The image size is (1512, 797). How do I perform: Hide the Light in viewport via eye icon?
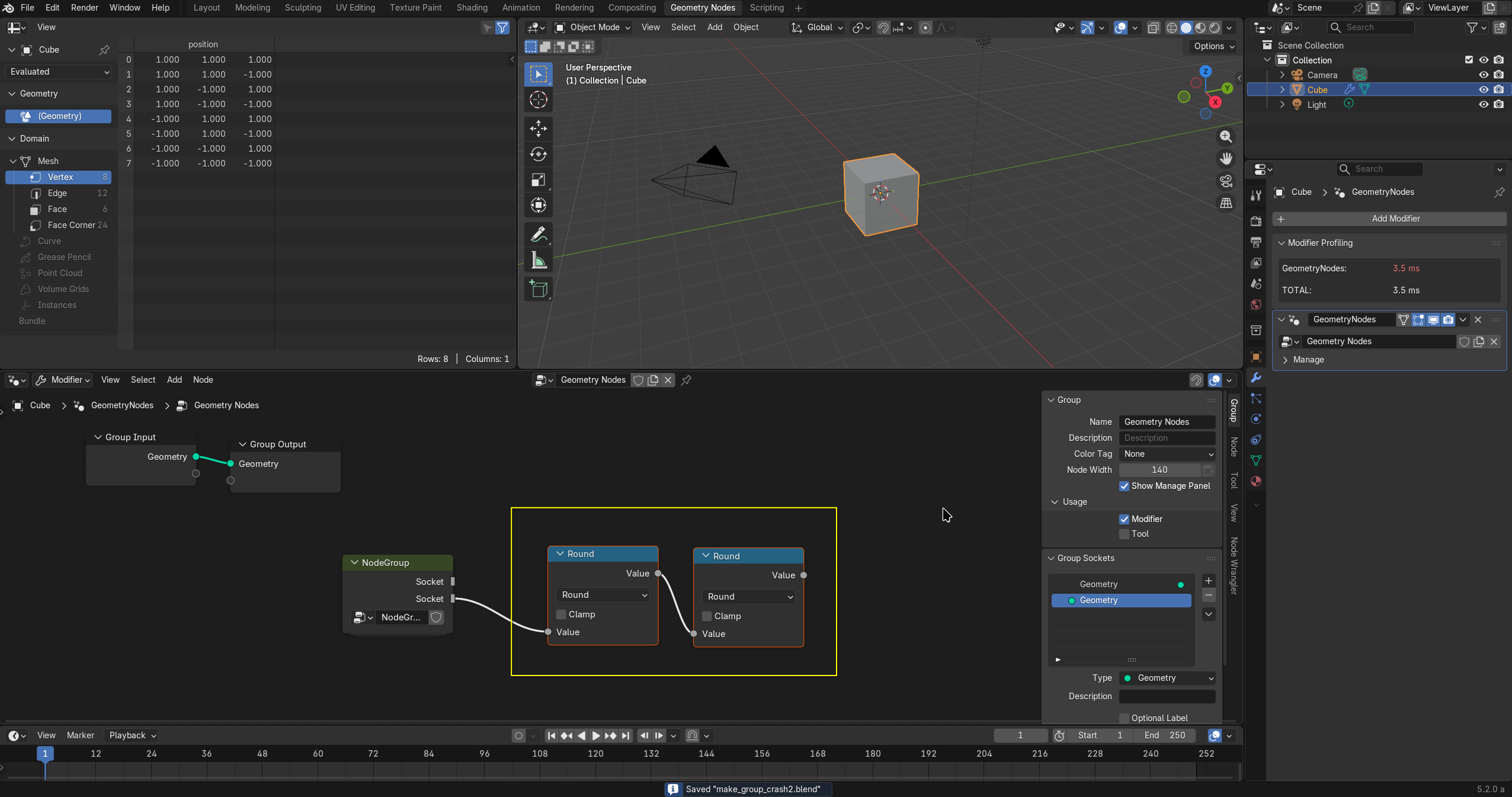[x=1484, y=104]
